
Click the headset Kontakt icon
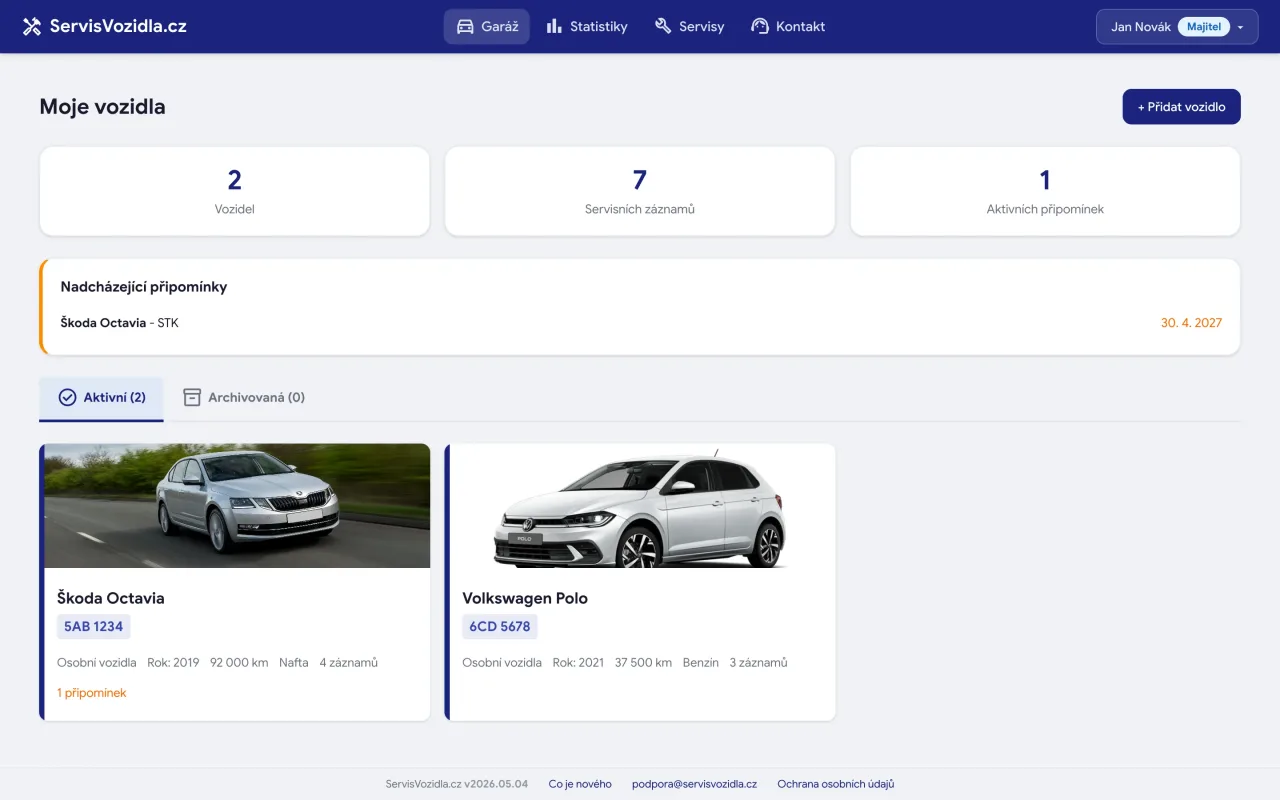pos(760,26)
